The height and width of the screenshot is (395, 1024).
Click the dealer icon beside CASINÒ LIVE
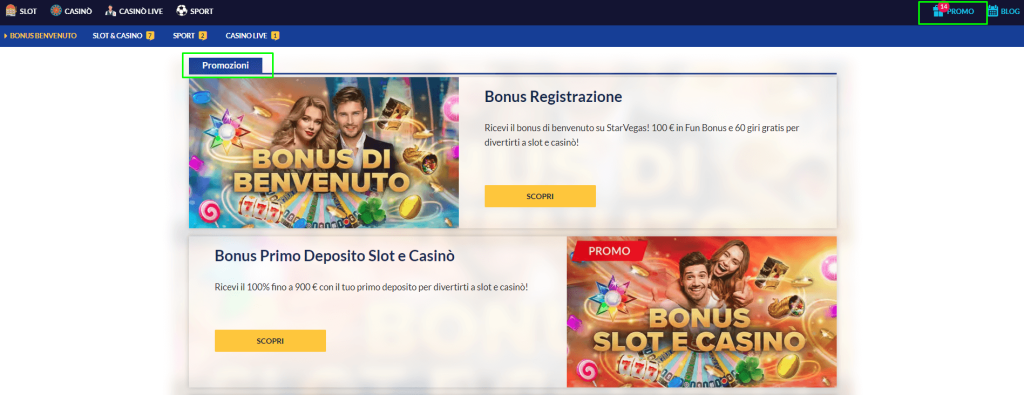coord(110,10)
